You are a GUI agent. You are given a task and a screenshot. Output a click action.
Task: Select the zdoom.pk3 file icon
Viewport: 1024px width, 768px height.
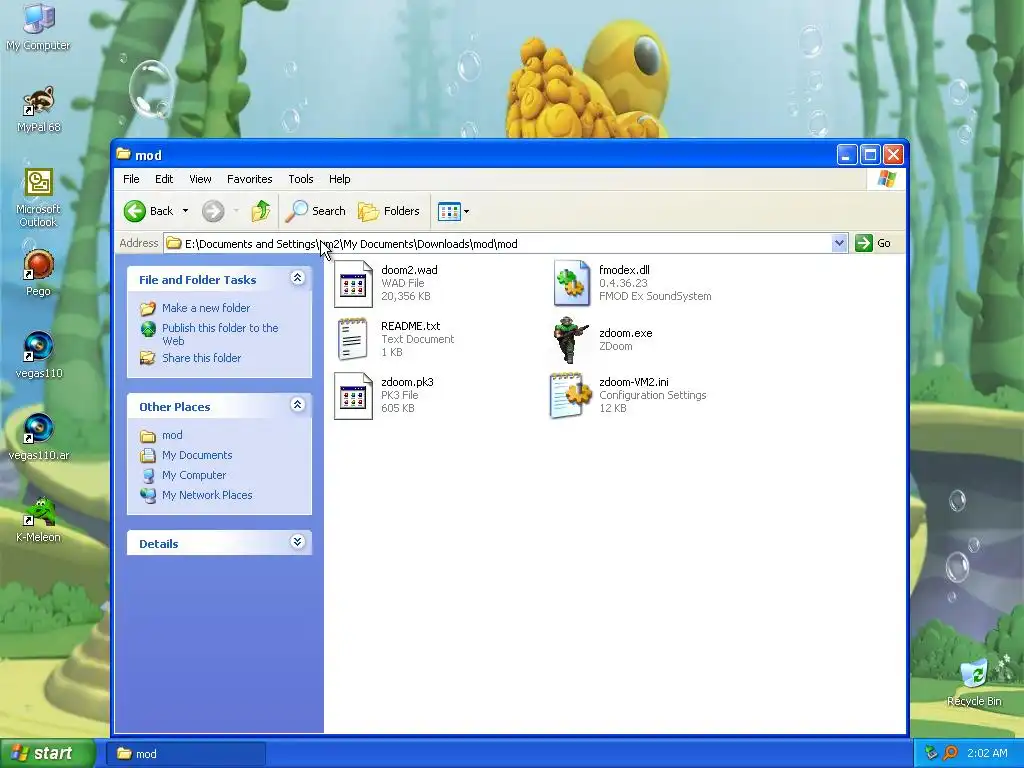tap(353, 395)
